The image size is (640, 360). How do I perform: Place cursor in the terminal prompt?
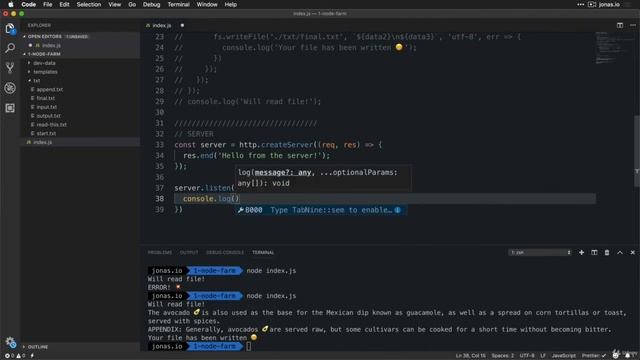coord(249,347)
